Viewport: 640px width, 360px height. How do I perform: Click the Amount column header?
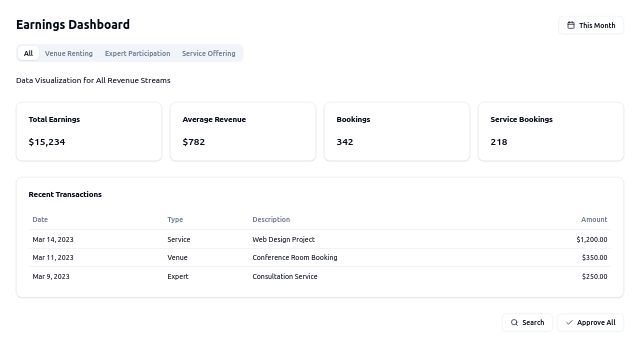(594, 220)
